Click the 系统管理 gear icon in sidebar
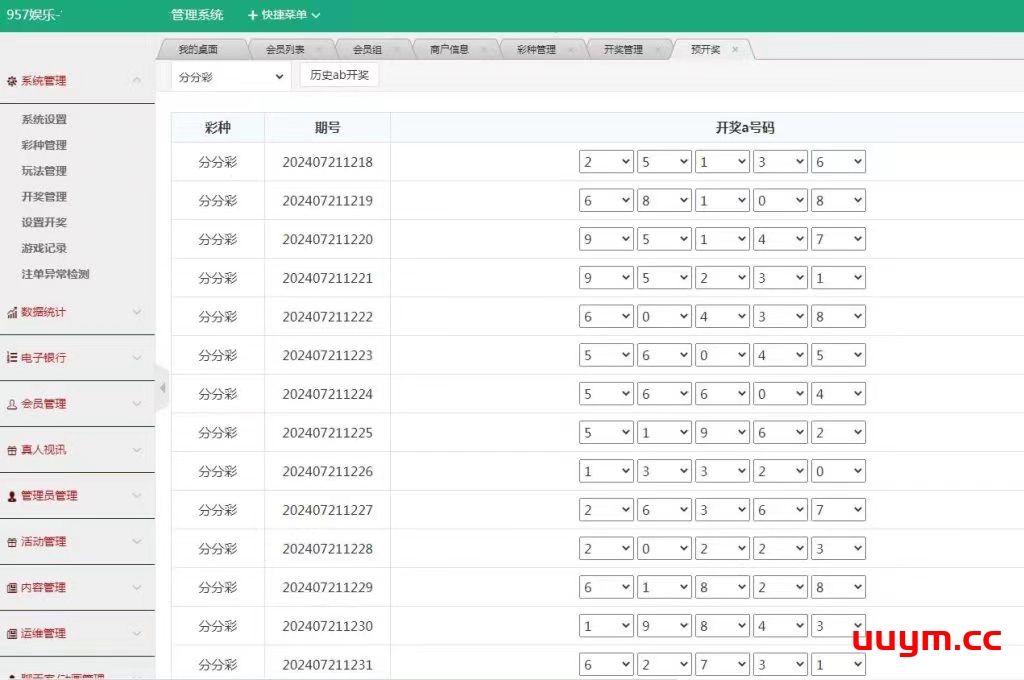This screenshot has width=1024, height=680. 12,81
